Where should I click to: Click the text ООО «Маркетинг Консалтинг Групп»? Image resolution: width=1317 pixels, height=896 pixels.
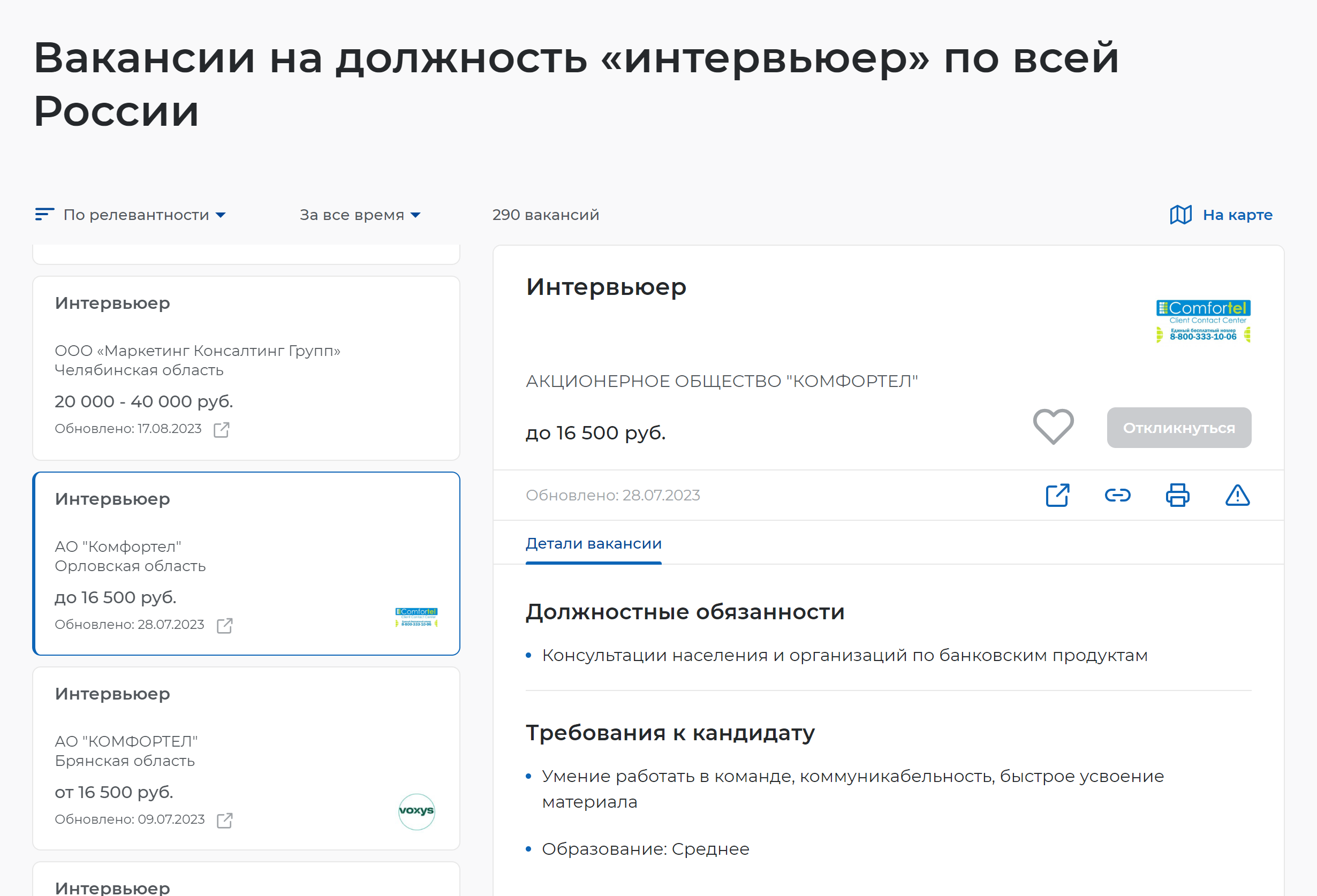coord(197,351)
